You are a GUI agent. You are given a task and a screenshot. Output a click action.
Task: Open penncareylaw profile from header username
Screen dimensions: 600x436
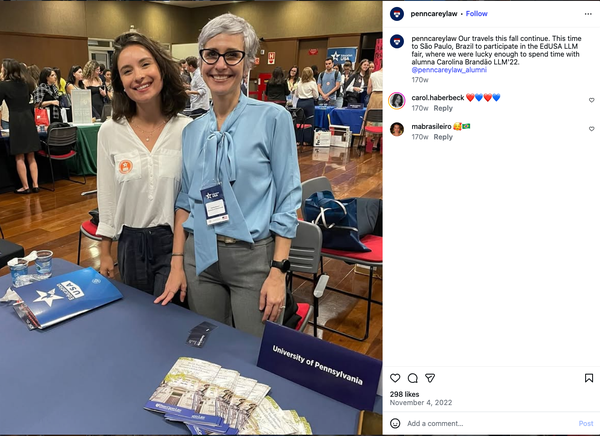(434, 14)
